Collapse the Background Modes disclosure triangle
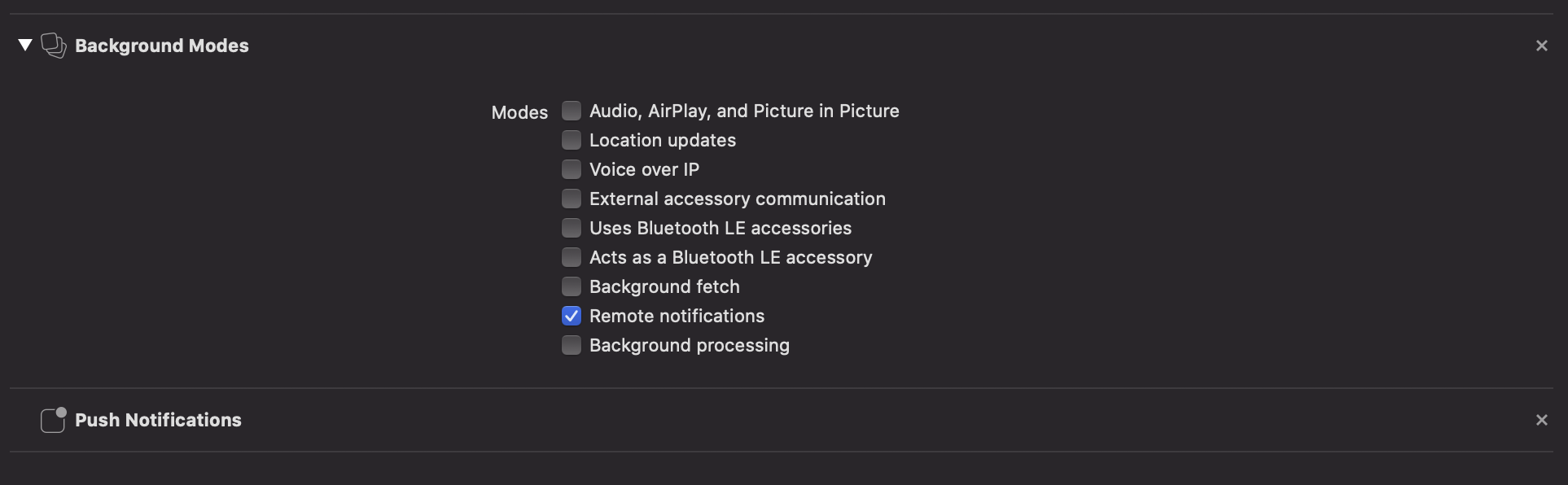The image size is (1568, 485). [25, 45]
